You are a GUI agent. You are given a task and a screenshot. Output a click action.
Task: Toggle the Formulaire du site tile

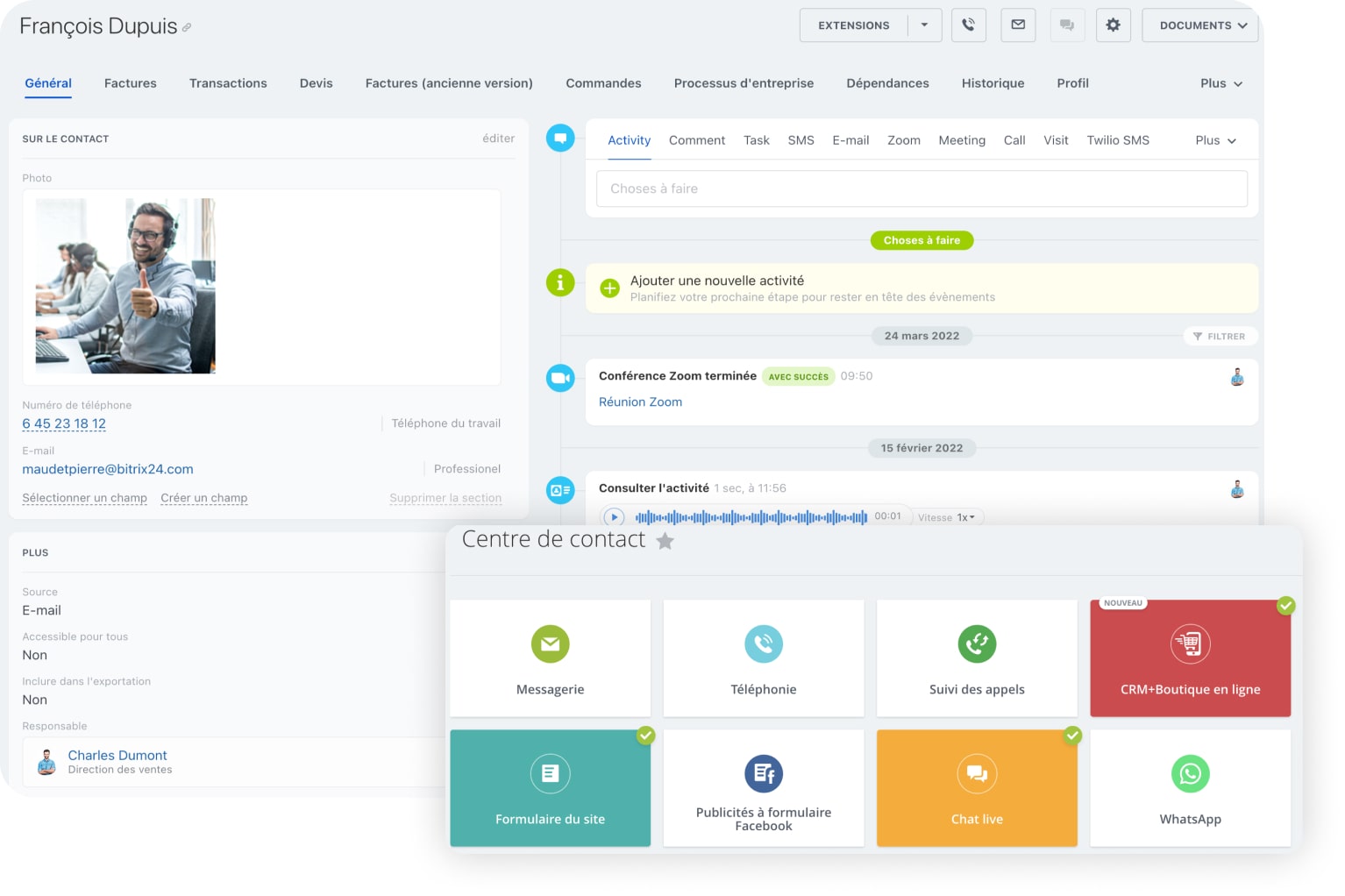(x=550, y=788)
